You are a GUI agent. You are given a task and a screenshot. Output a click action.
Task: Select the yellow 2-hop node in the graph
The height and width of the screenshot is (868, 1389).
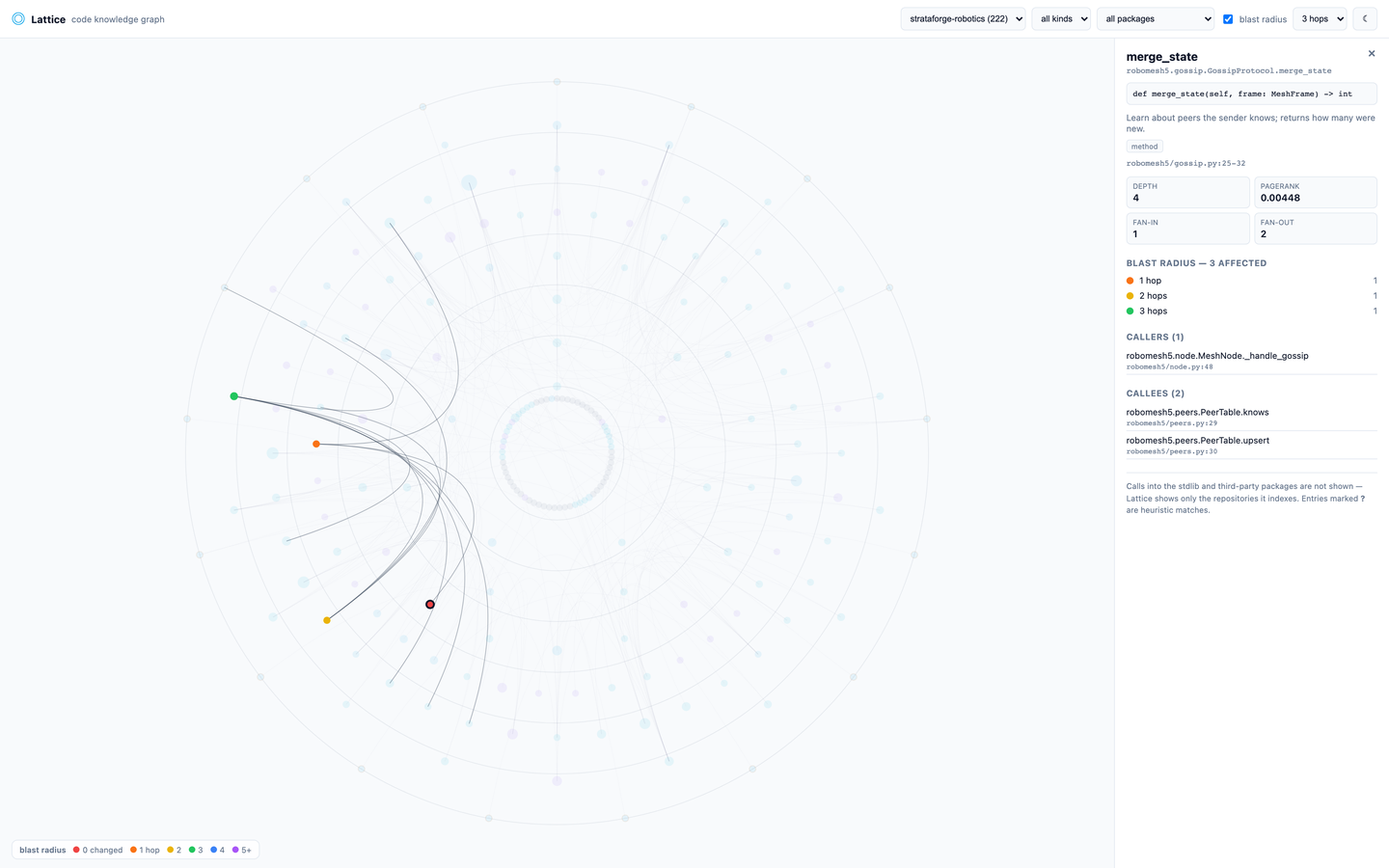(327, 620)
